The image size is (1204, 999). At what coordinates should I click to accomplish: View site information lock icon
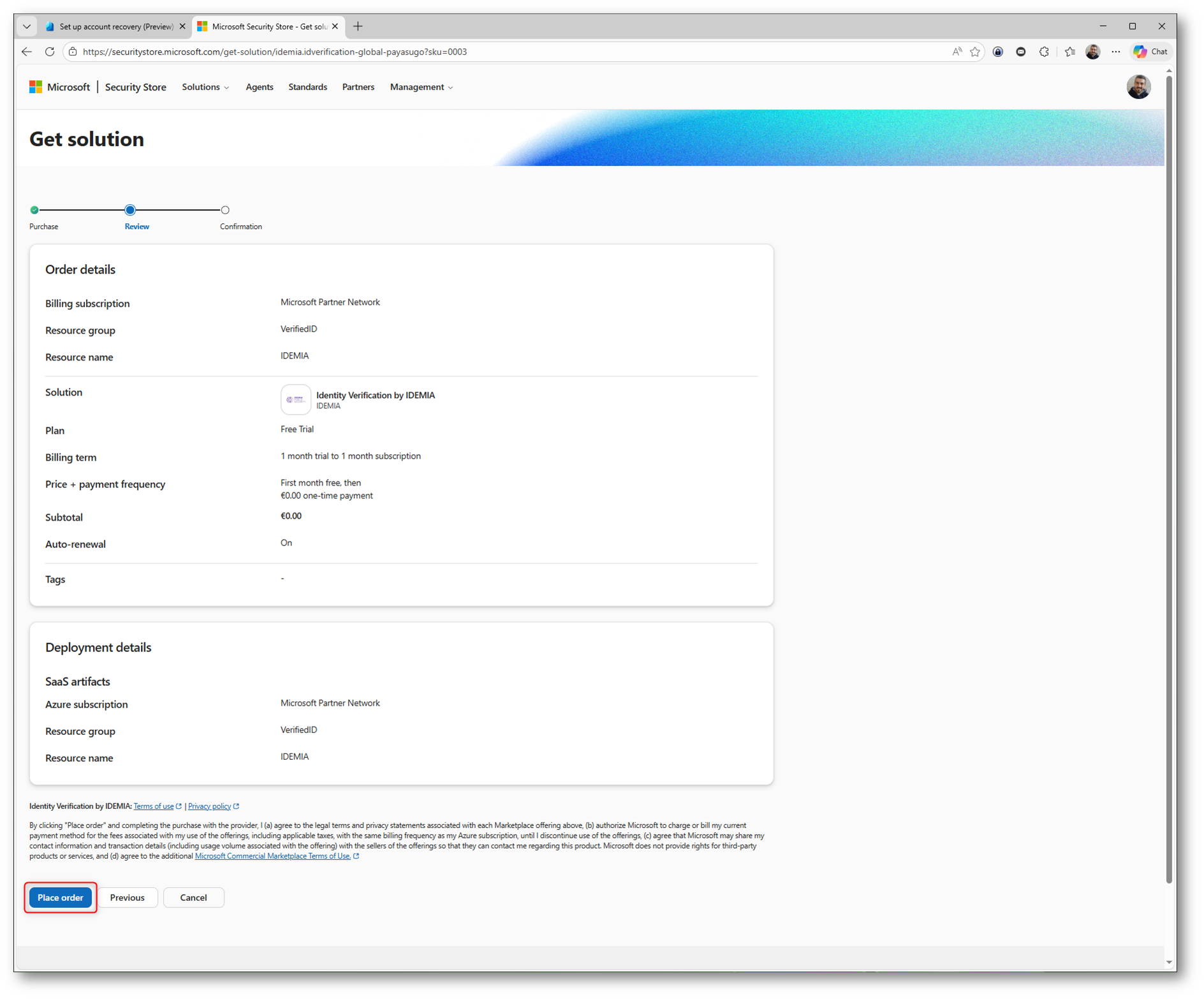[73, 52]
